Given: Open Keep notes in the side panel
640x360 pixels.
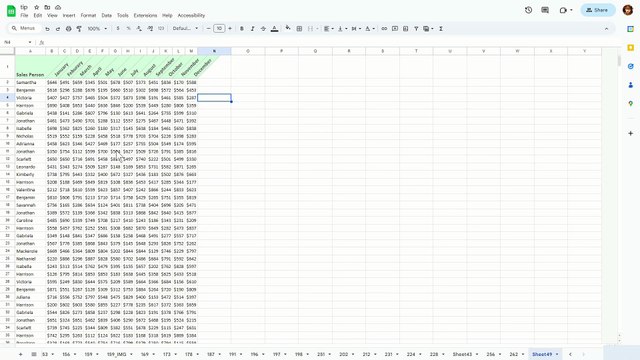Looking at the screenshot, I should pos(631,48).
